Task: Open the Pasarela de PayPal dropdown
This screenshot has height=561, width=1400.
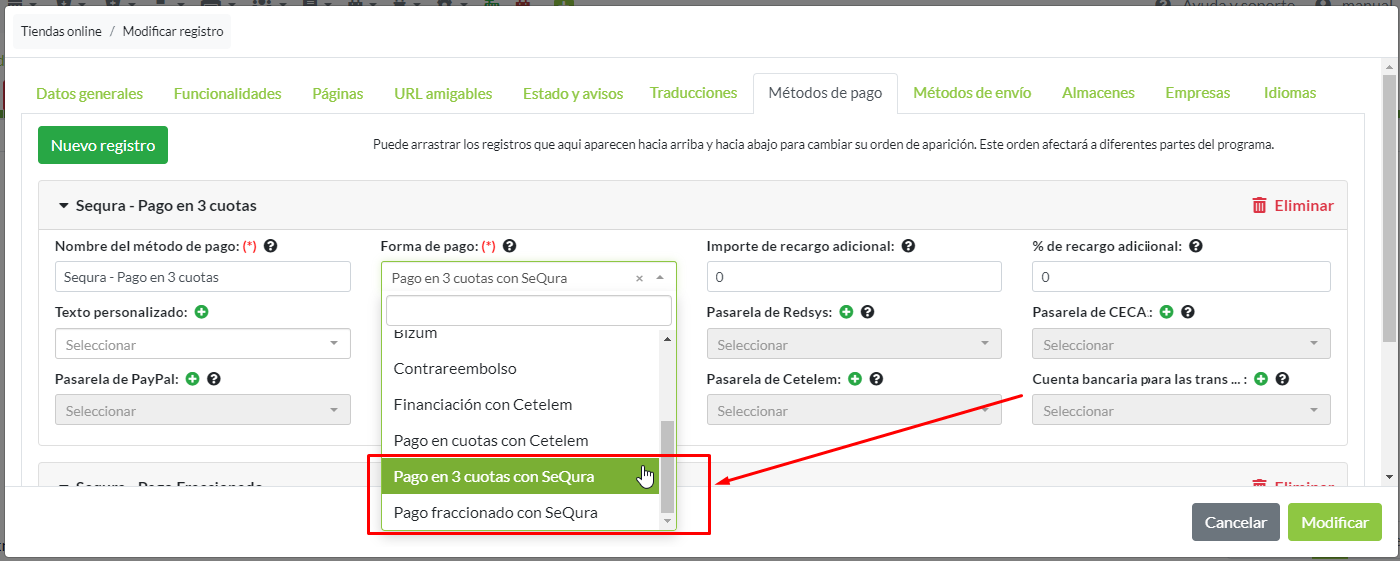Action: point(202,411)
